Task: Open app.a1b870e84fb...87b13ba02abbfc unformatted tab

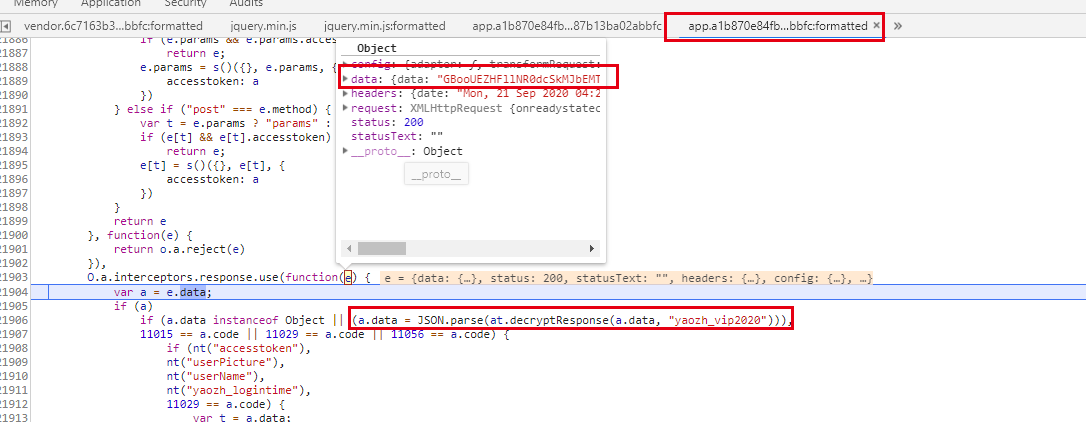Action: [x=567, y=26]
